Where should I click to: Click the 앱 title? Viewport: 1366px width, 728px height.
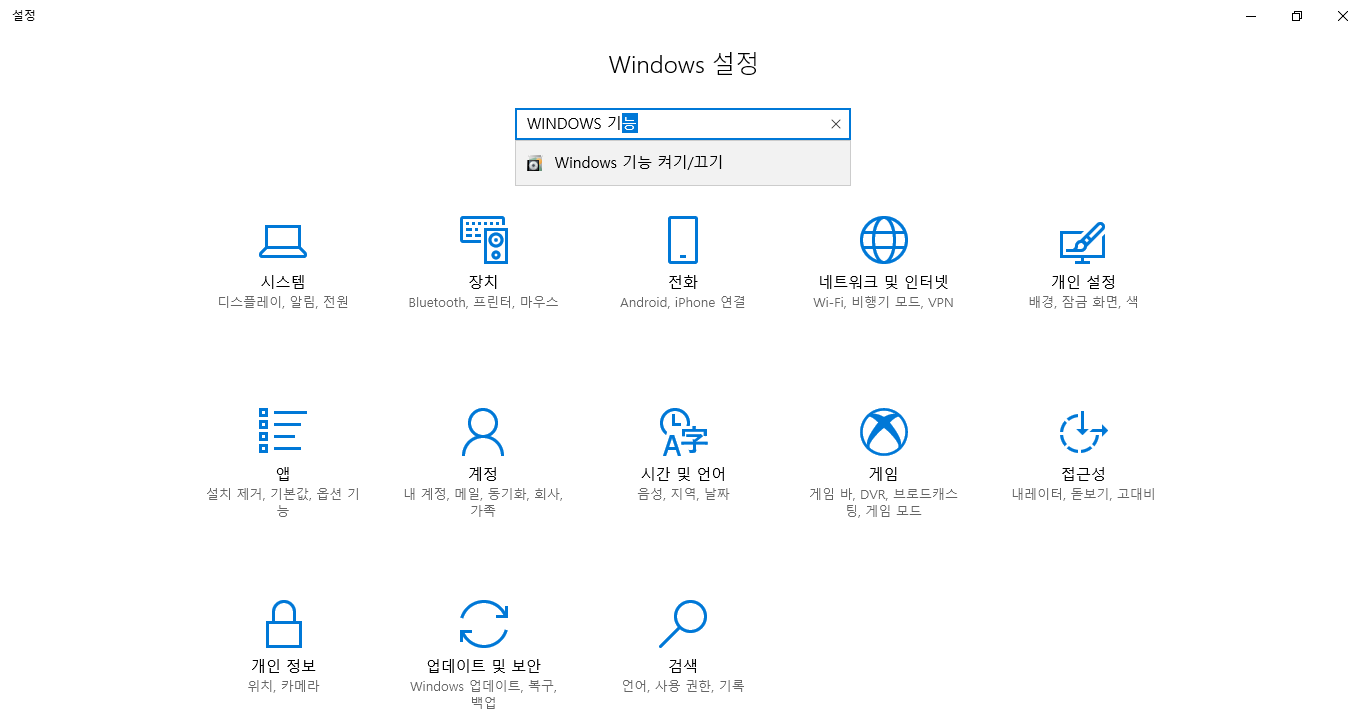point(283,474)
